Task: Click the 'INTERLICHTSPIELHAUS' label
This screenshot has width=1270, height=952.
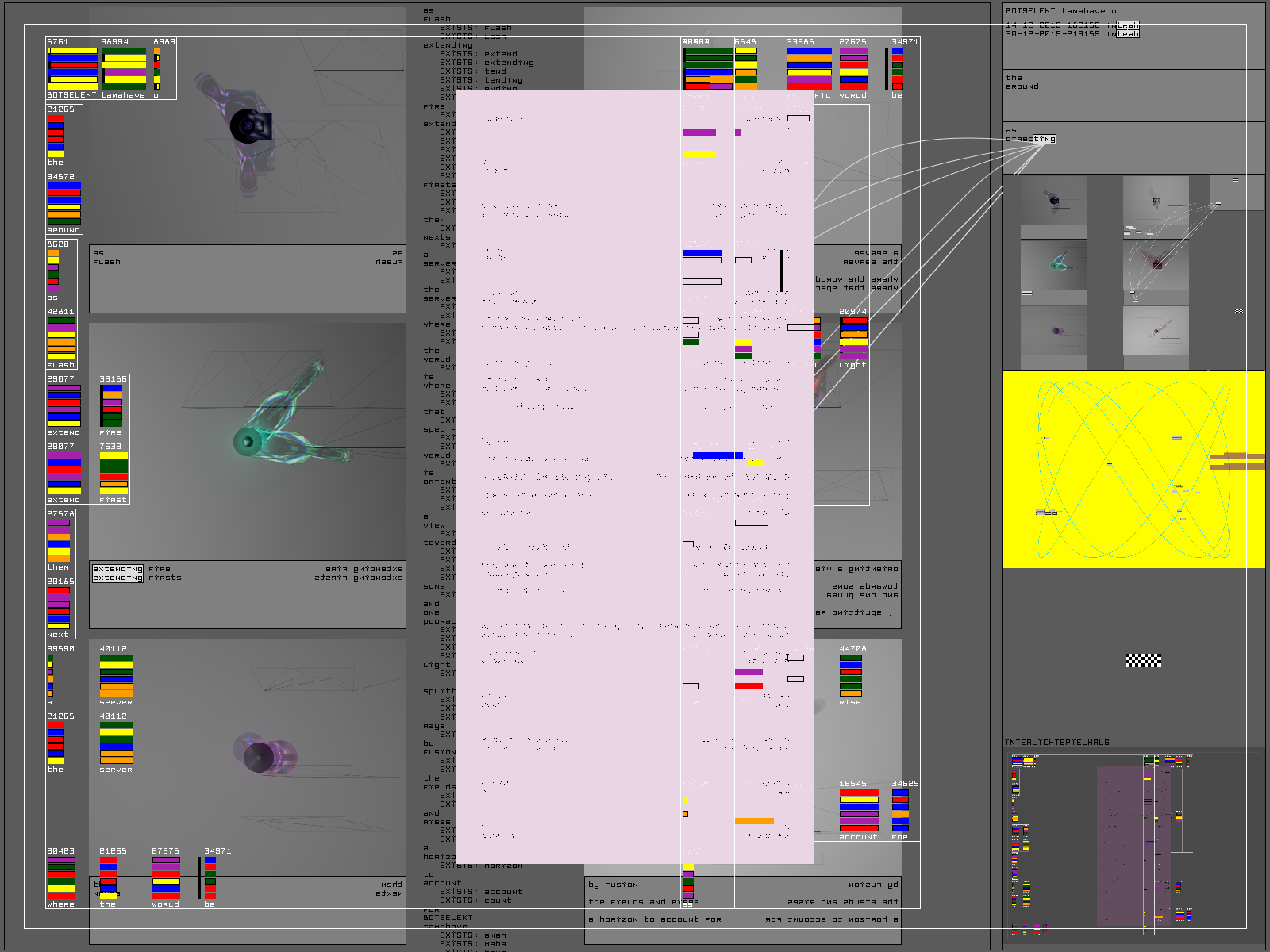Action: [x=1056, y=743]
